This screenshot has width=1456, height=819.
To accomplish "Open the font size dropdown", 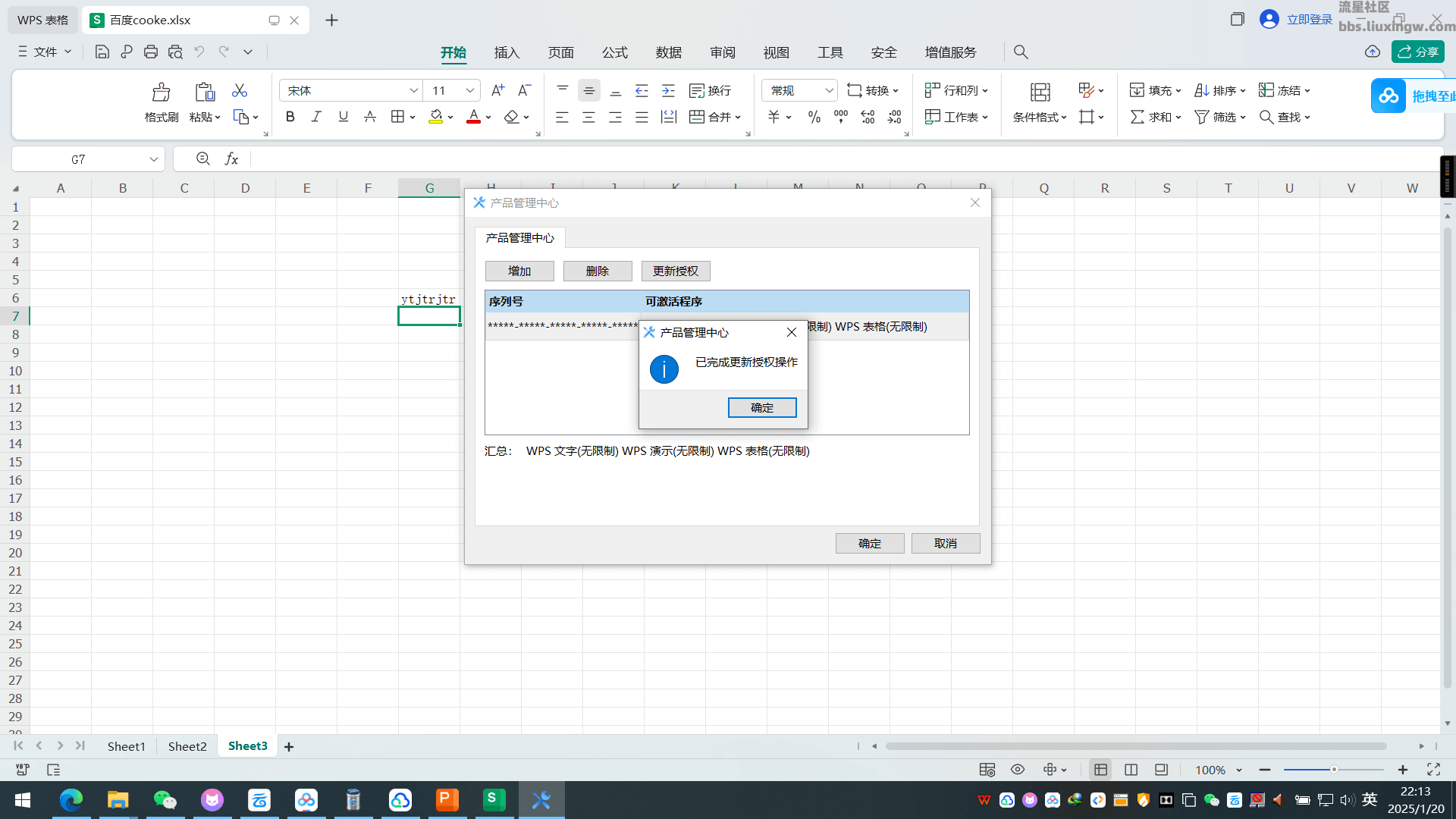I will pyautogui.click(x=469, y=90).
